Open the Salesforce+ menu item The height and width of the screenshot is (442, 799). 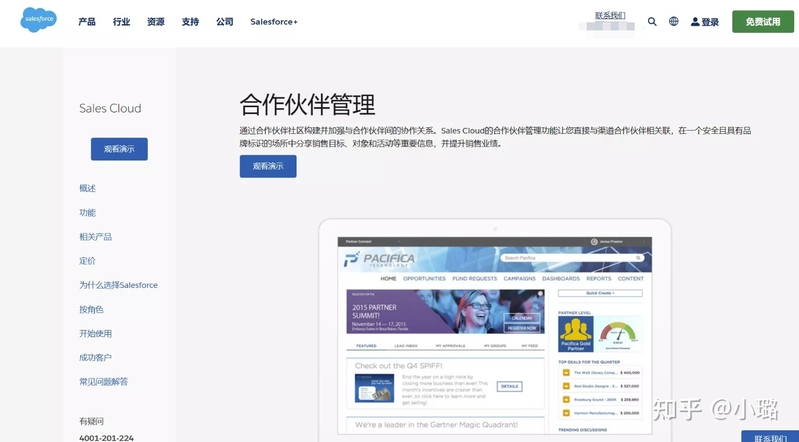pyautogui.click(x=274, y=22)
